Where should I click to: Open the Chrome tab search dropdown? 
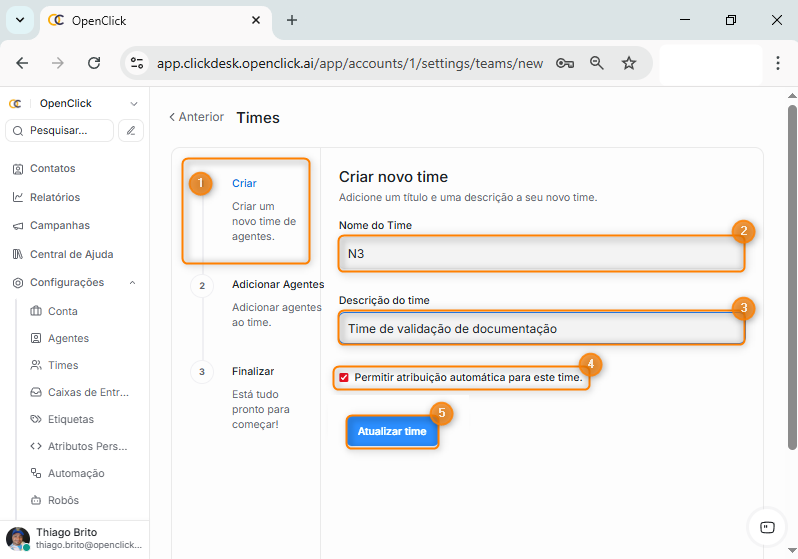click(19, 20)
